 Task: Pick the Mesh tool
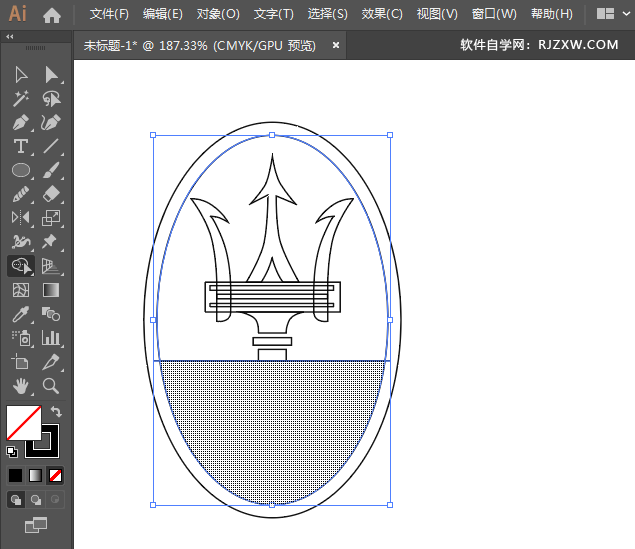21,290
